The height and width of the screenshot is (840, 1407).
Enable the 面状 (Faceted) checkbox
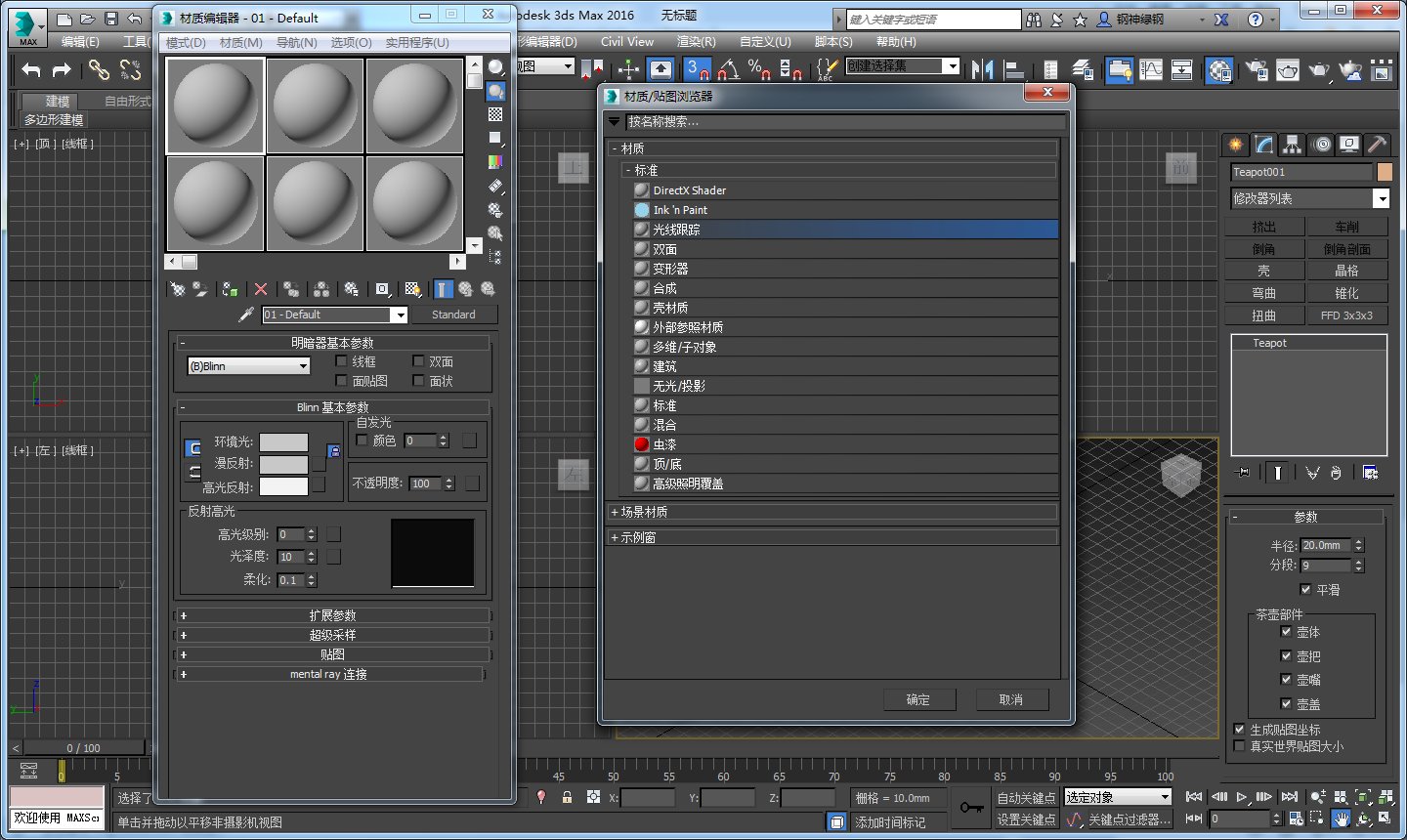(x=418, y=381)
